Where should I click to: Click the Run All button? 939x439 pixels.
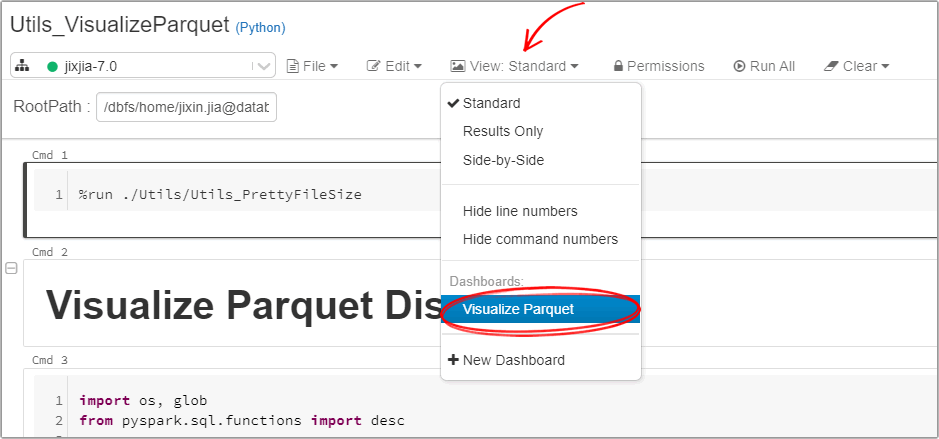click(764, 66)
